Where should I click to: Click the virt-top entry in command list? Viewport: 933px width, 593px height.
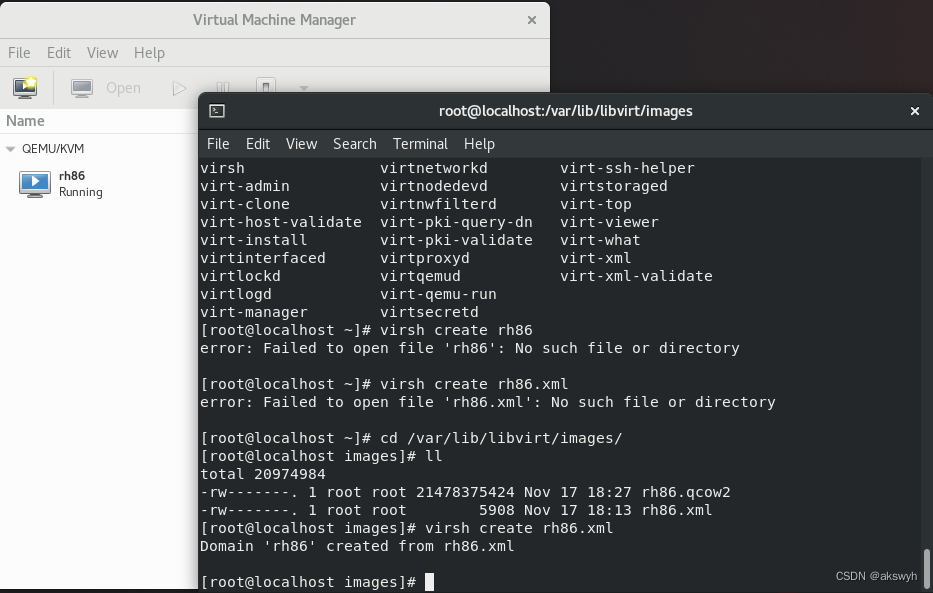point(596,204)
